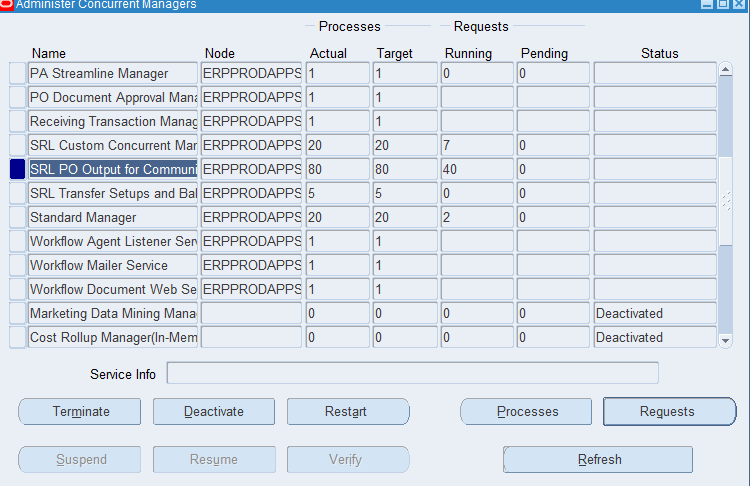The image size is (752, 486).
Task: Click the Restart button
Action: coord(347,412)
